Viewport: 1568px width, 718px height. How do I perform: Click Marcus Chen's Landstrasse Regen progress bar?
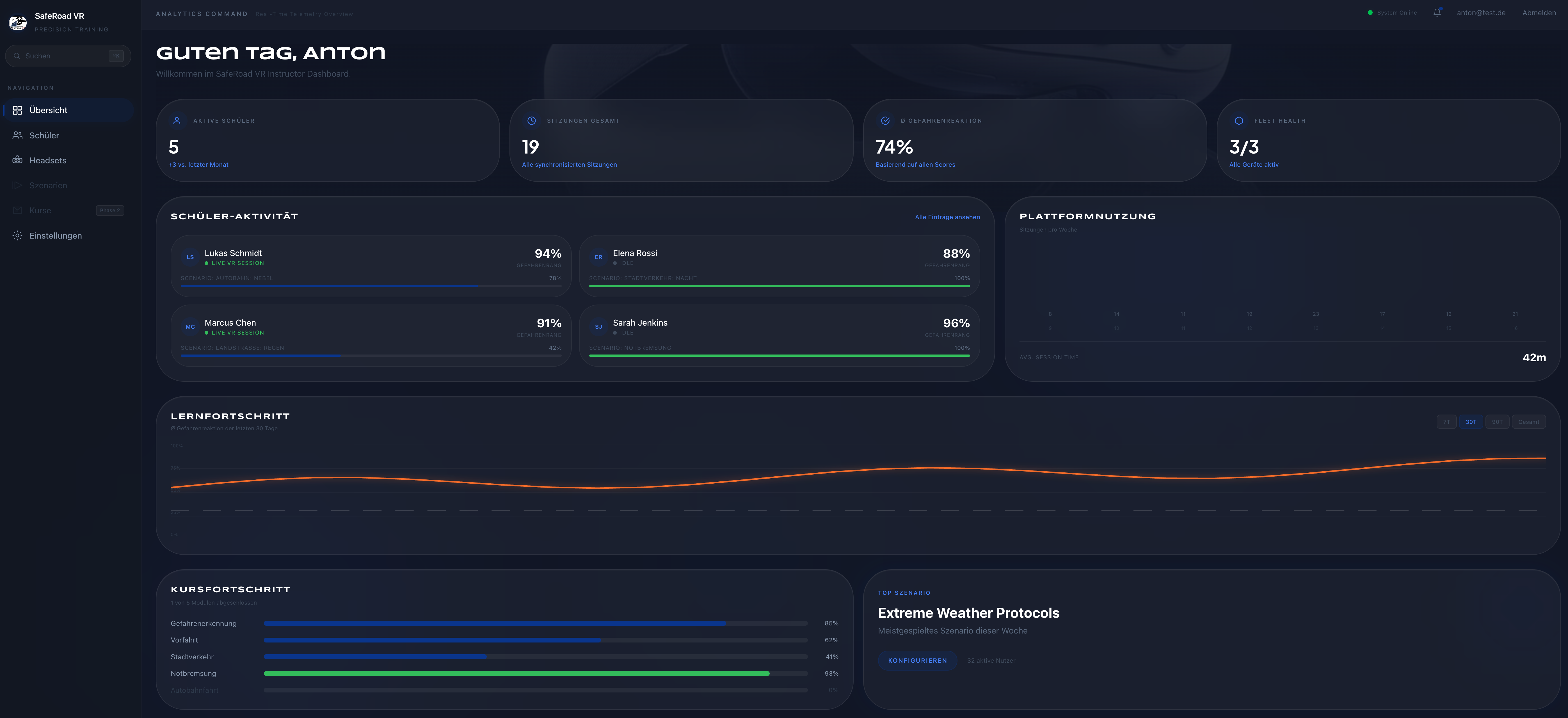[371, 355]
